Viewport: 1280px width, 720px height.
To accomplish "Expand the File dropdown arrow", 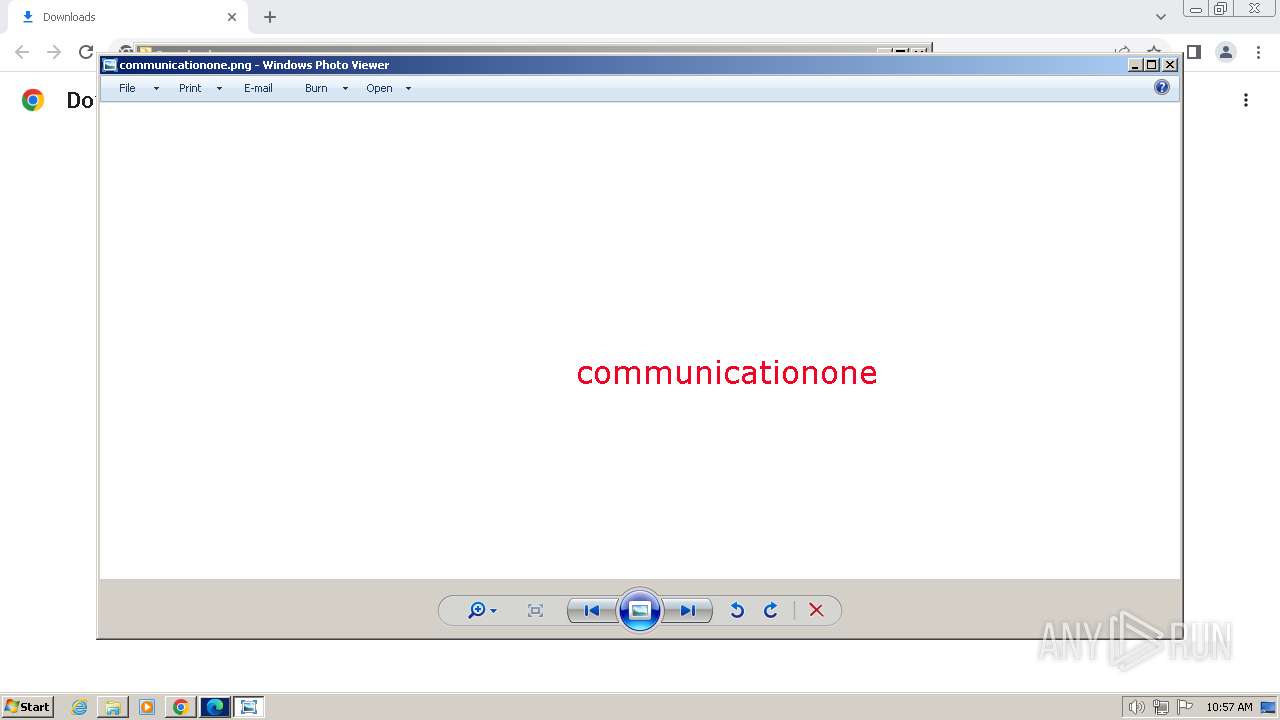I will pyautogui.click(x=156, y=88).
